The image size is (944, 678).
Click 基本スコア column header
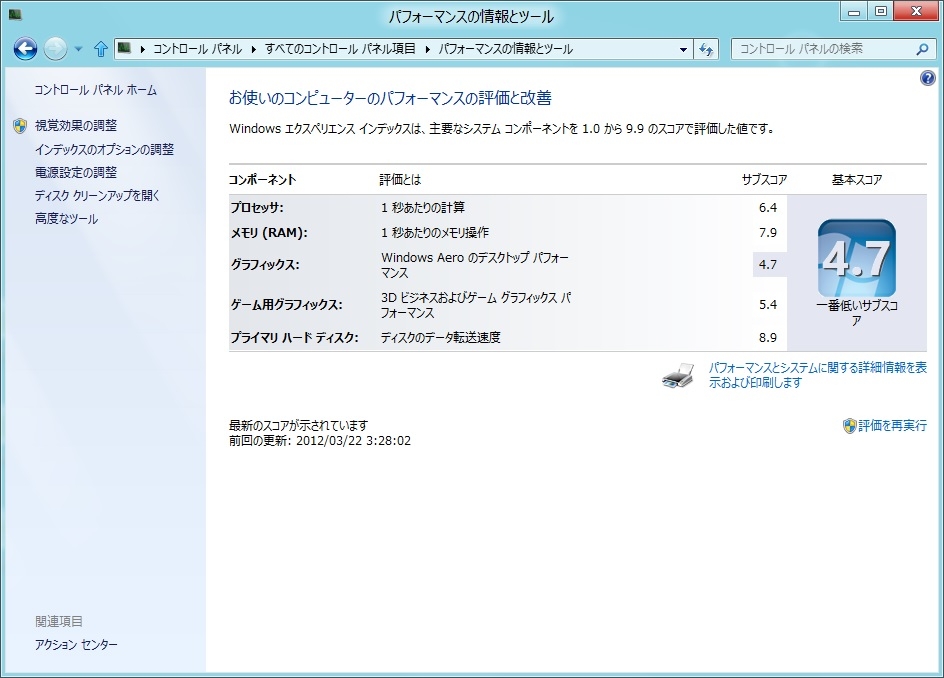(x=857, y=180)
